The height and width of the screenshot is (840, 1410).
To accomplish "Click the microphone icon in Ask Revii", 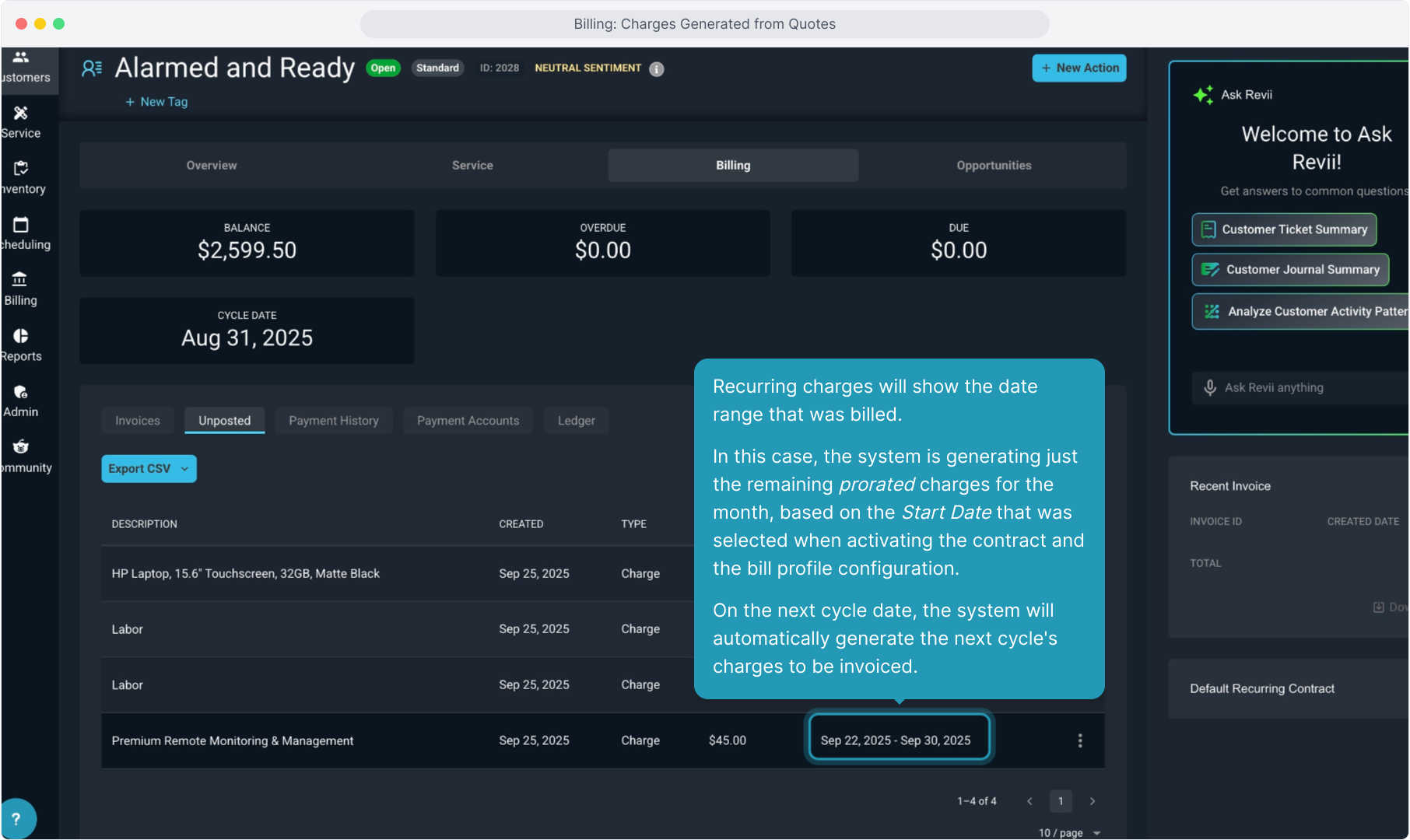I will point(1210,387).
